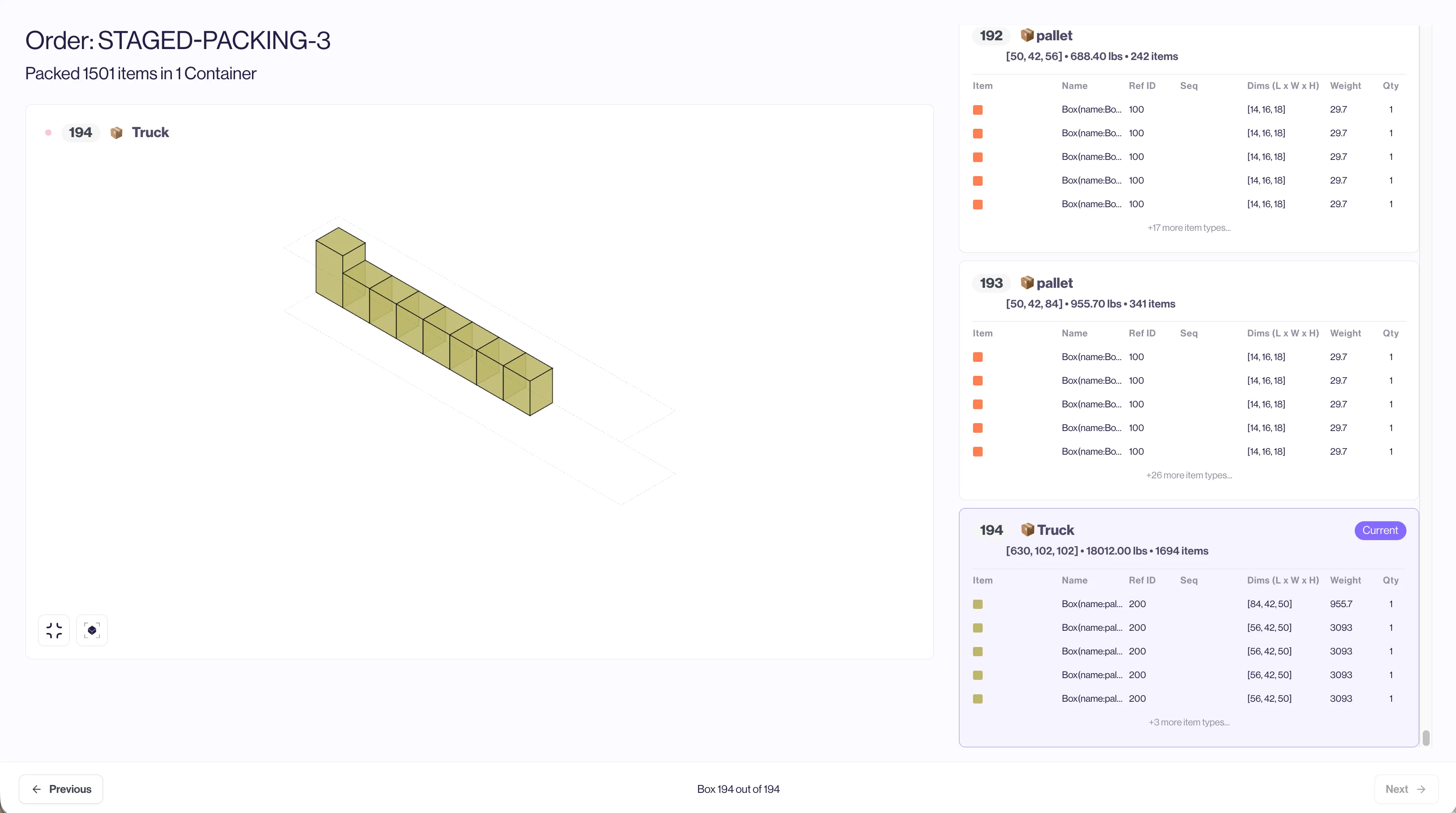Expand +3 more item types in Truck 194
1456x813 pixels.
[x=1189, y=722]
